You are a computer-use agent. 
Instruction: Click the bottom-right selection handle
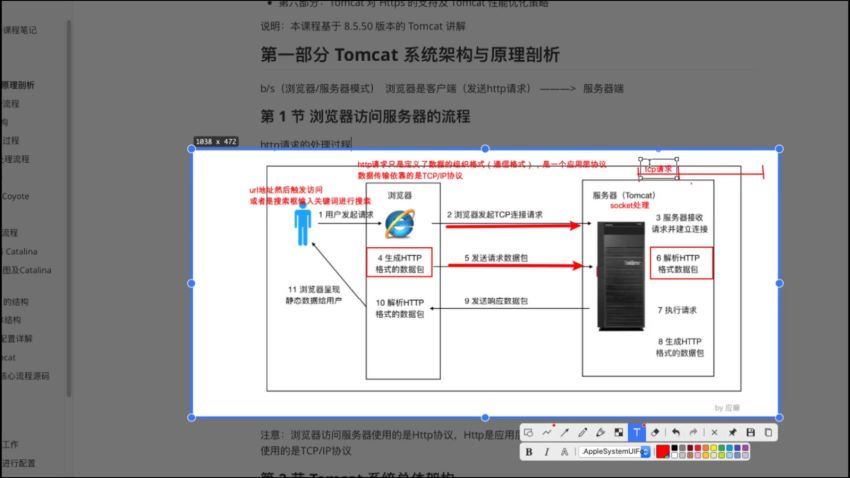pos(780,417)
